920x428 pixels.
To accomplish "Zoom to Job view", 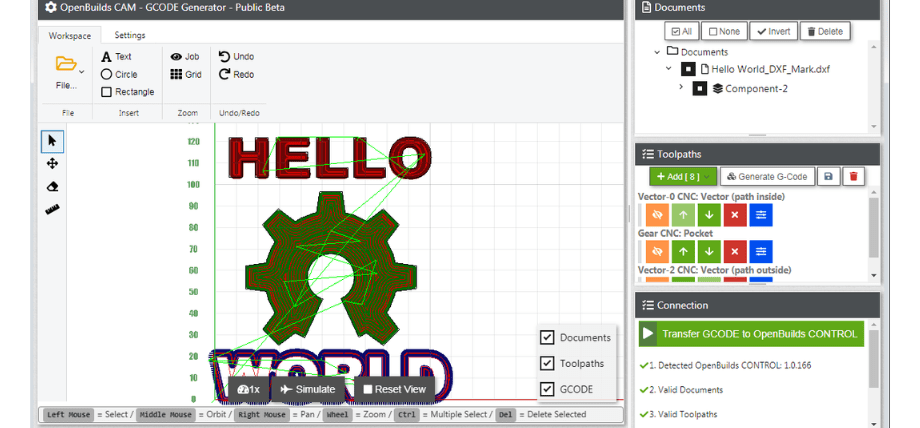I will coord(185,56).
